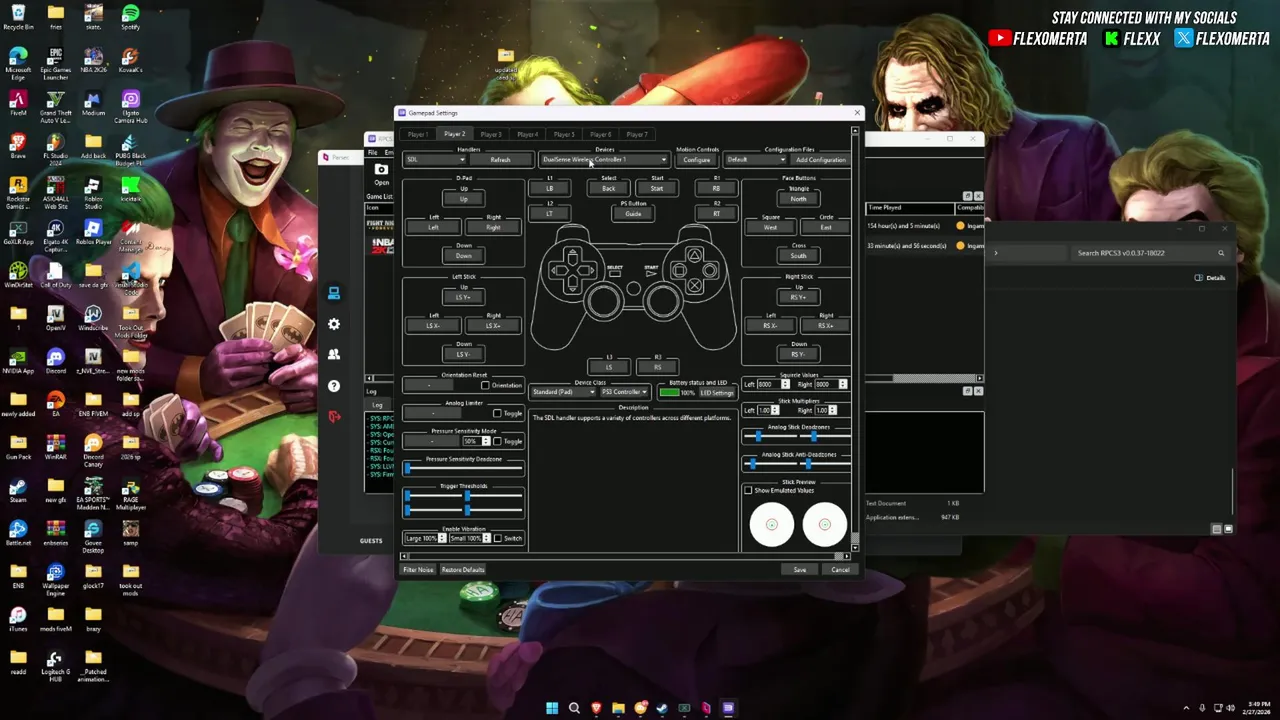Click the PS Button Guide mapping

(x=633, y=214)
